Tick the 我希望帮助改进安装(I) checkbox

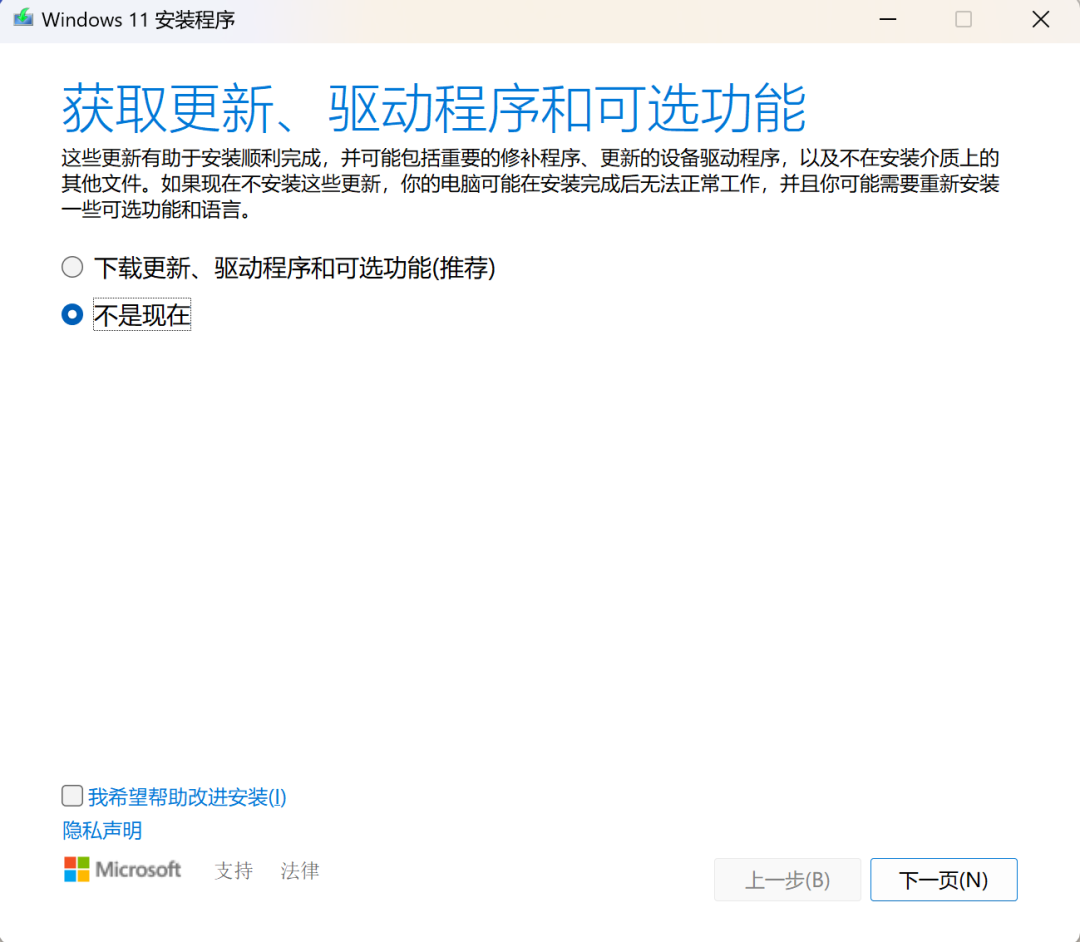(72, 796)
